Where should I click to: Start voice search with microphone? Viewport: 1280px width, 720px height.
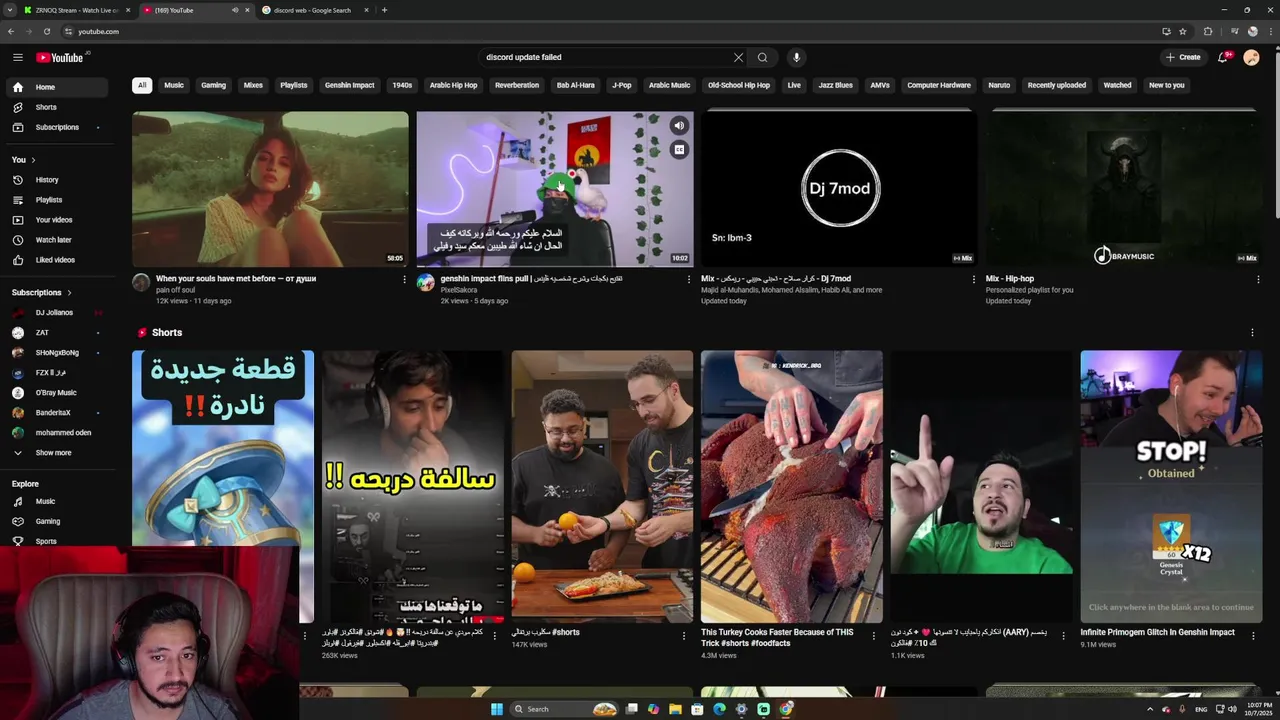pos(796,57)
